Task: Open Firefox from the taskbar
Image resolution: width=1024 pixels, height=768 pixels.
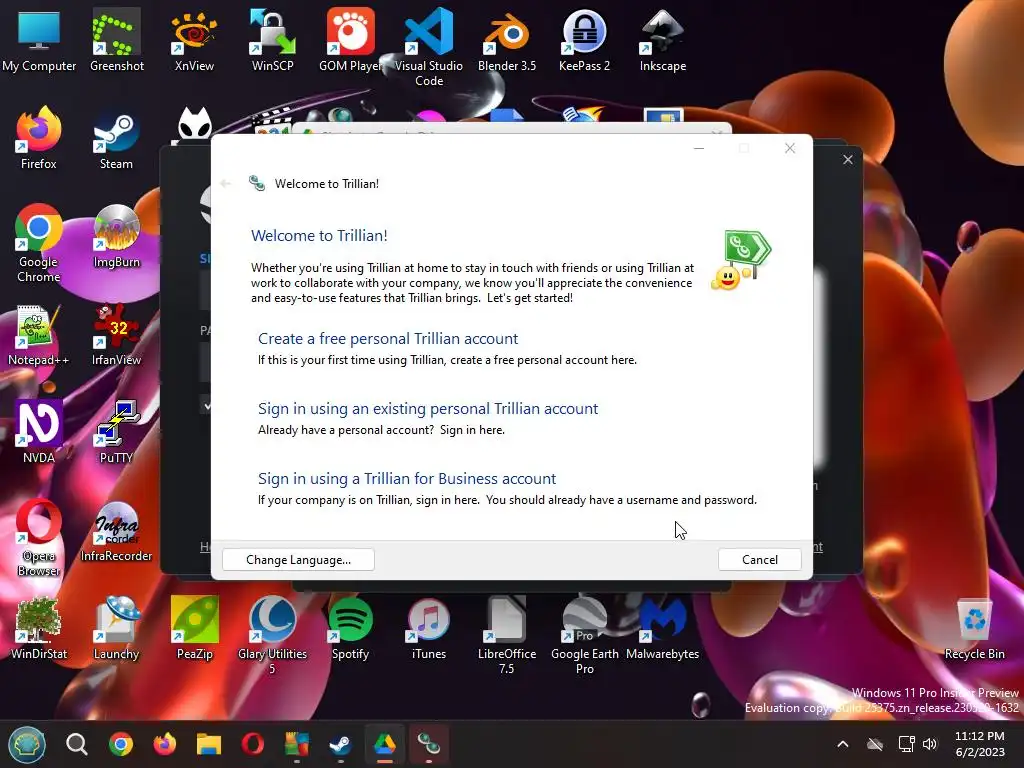Action: 165,744
